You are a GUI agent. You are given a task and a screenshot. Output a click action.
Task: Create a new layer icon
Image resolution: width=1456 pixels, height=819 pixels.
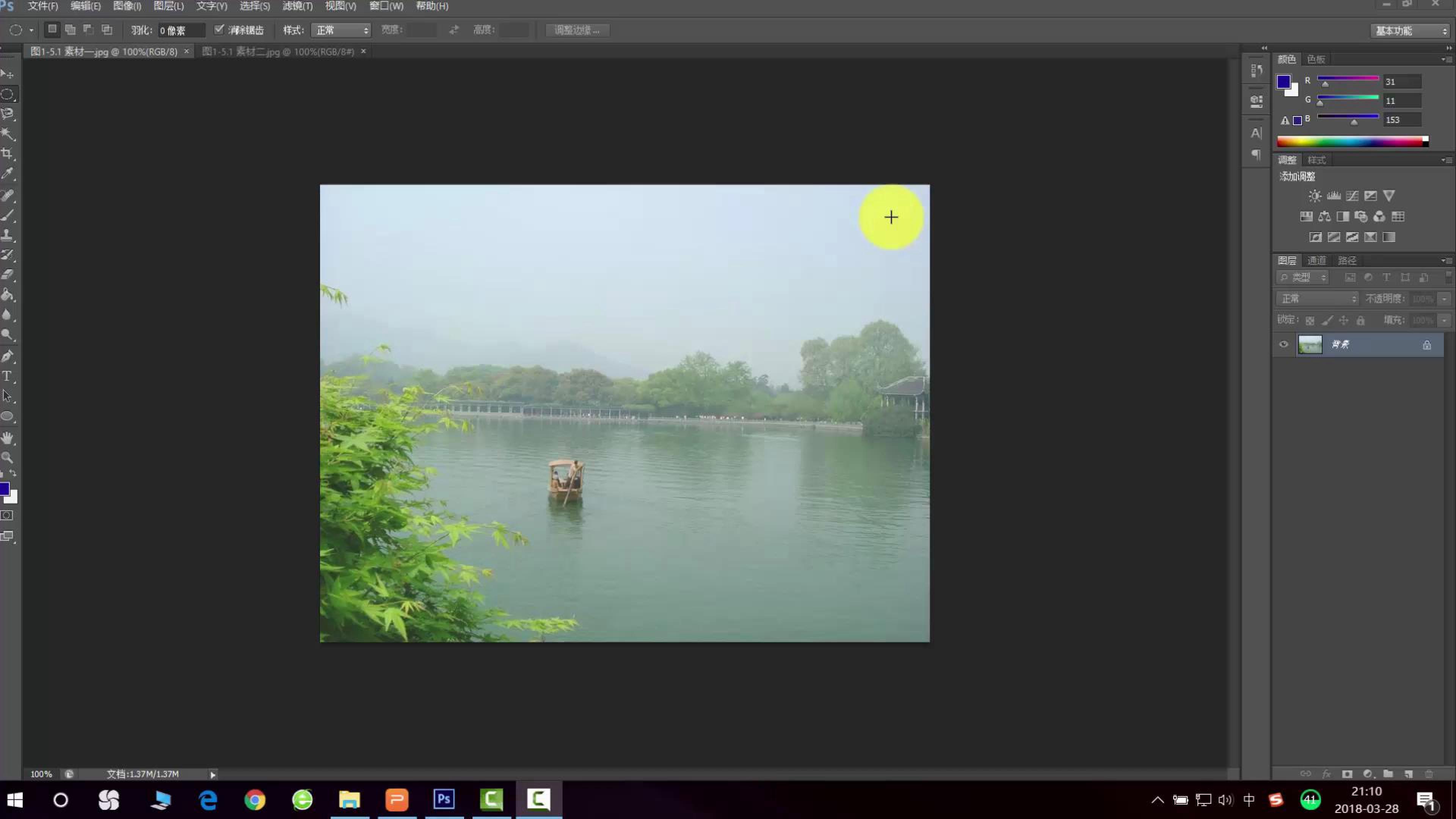tap(1409, 774)
